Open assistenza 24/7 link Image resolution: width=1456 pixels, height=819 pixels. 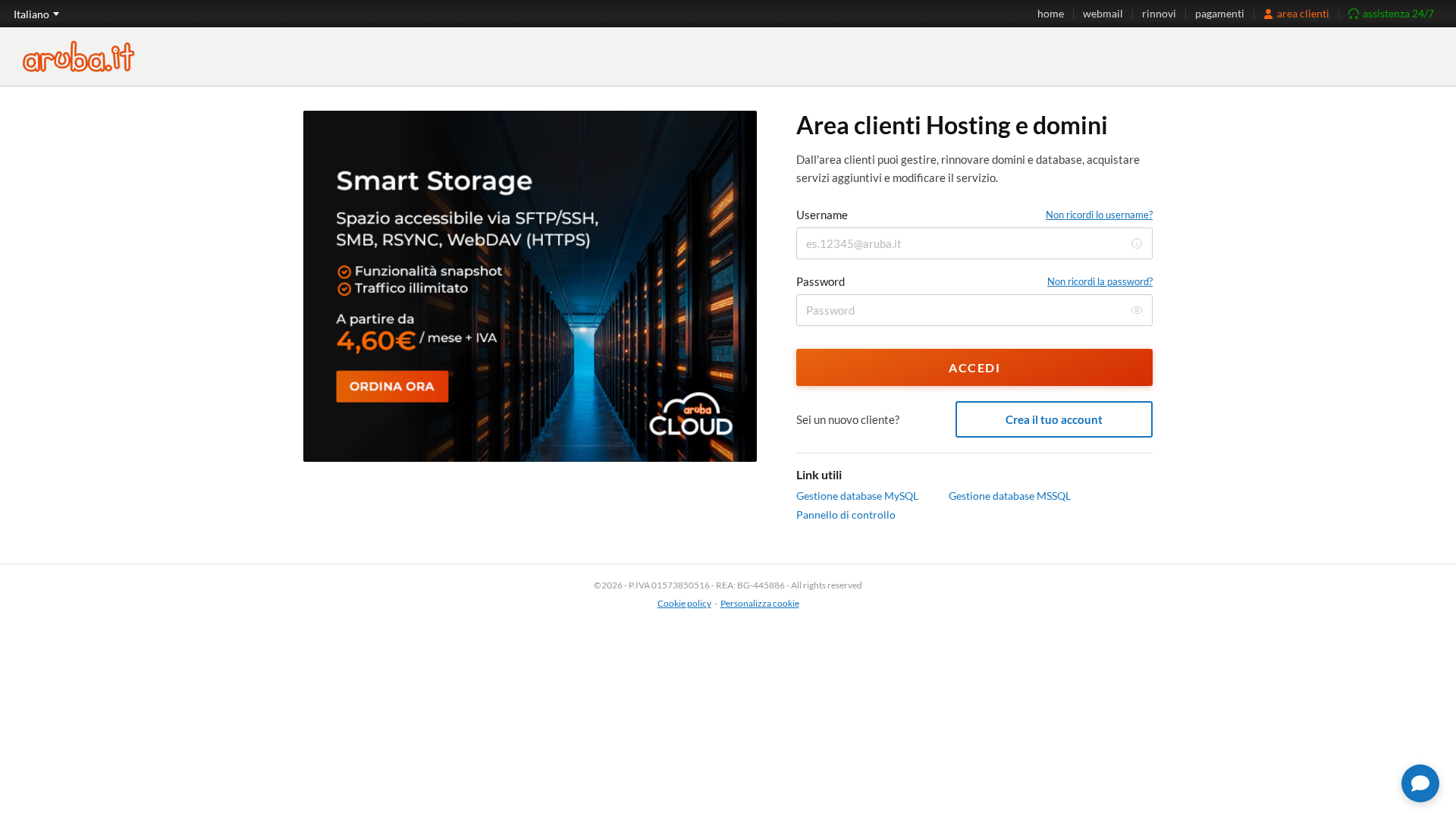click(1391, 14)
